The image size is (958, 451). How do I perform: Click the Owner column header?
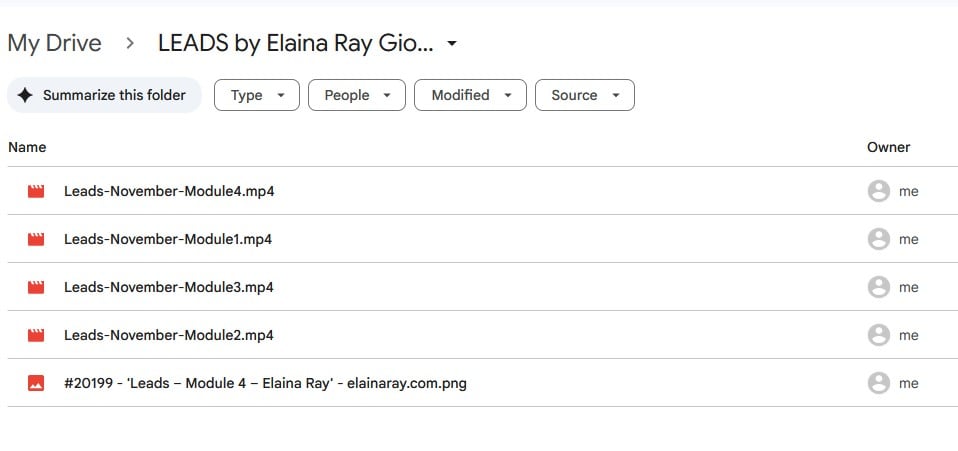[888, 147]
